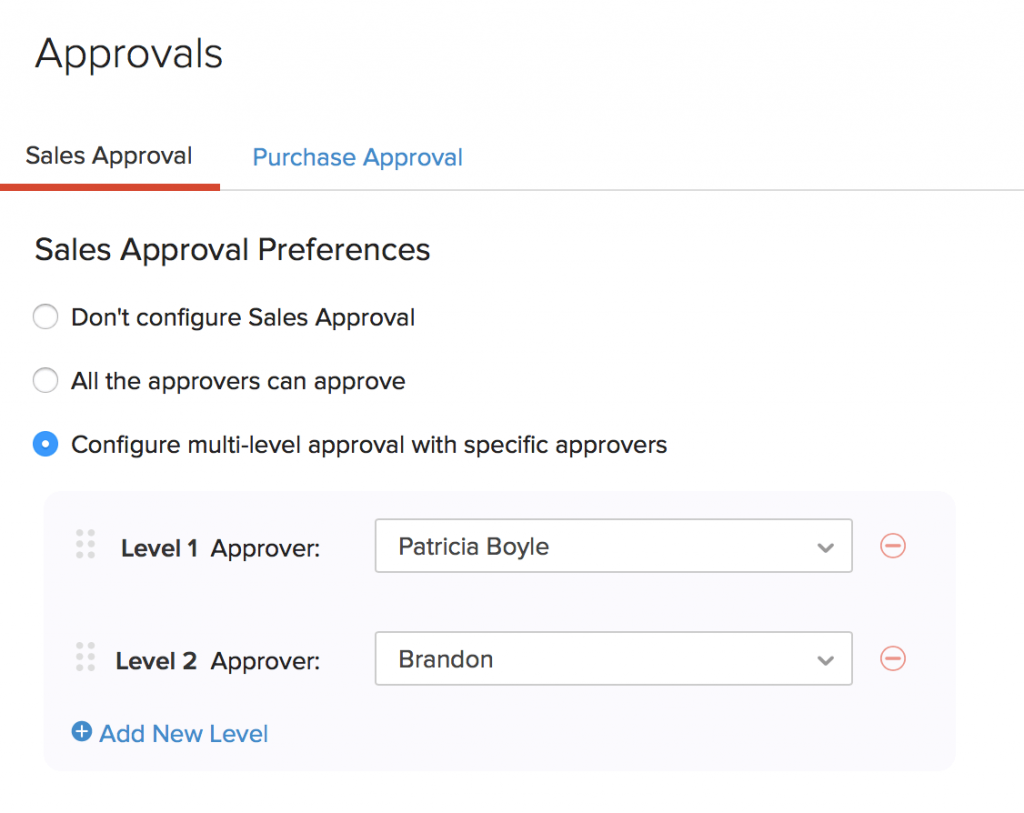The width and height of the screenshot is (1024, 813).
Task: Click the plus icon beside Add New Level
Action: pos(82,732)
